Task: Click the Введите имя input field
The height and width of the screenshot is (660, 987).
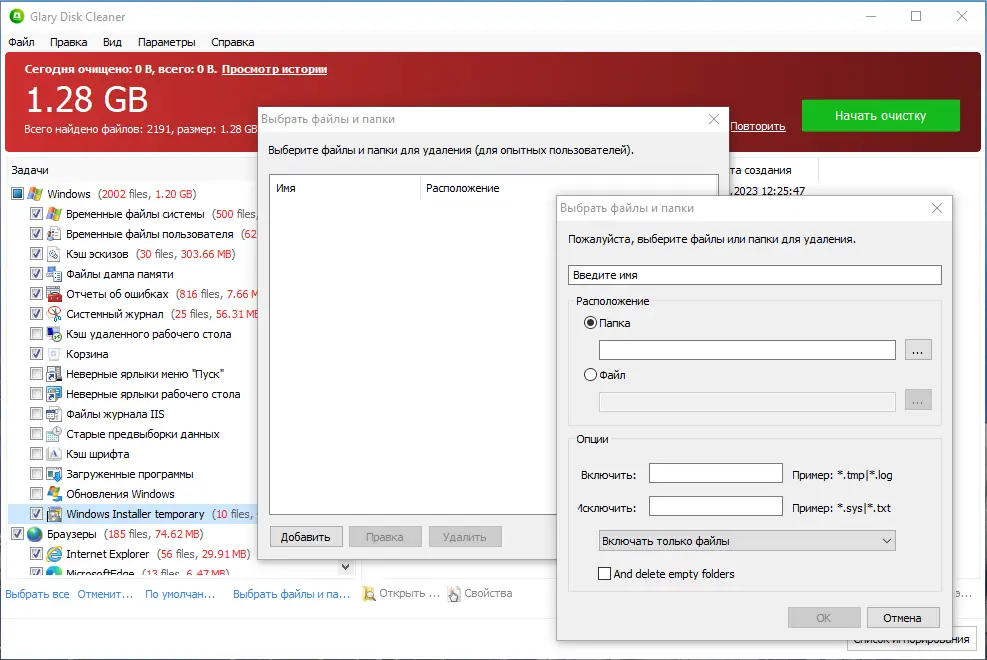Action: coord(755,275)
